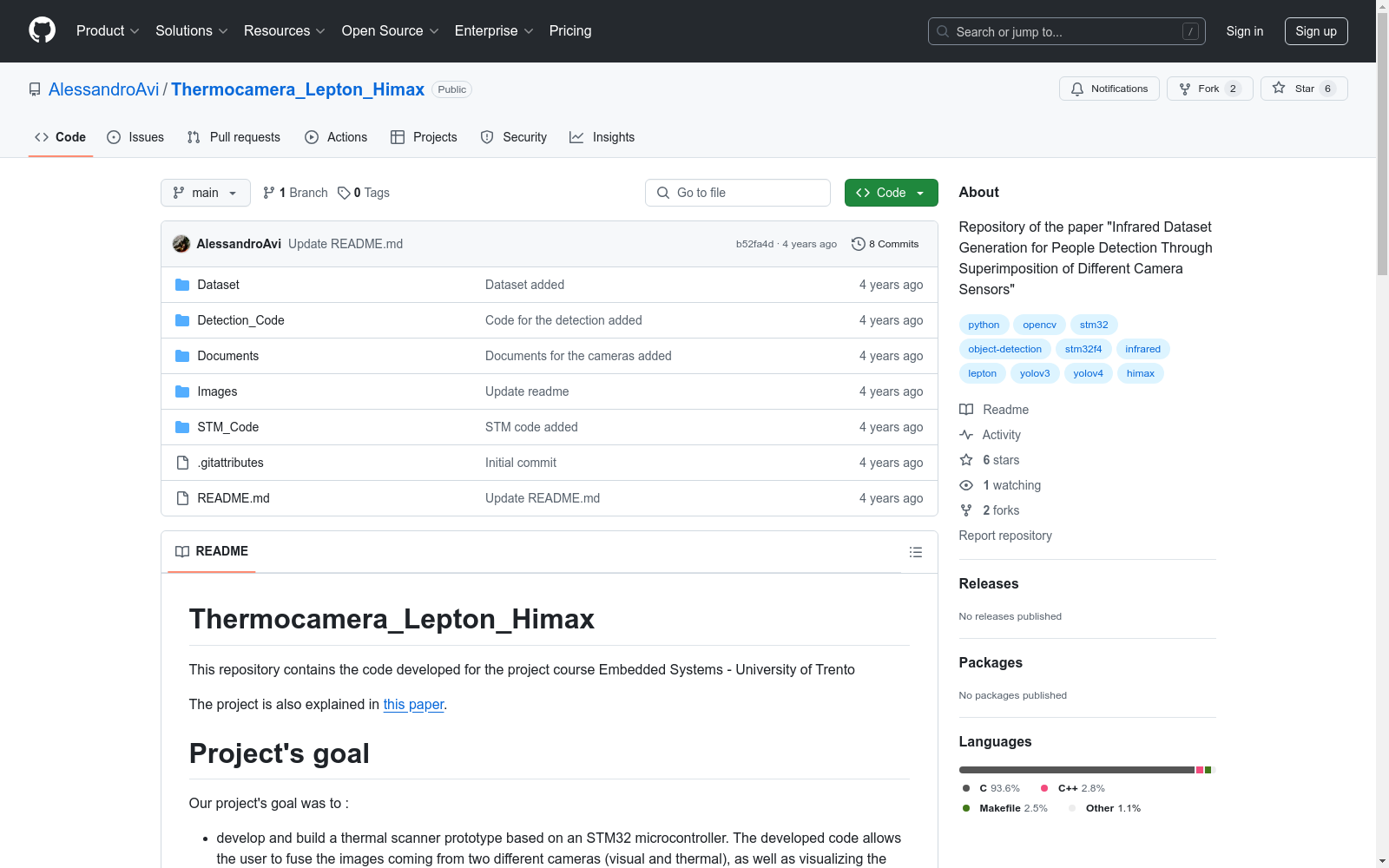Click the himax topic tag
The image size is (1389, 868).
[1140, 373]
